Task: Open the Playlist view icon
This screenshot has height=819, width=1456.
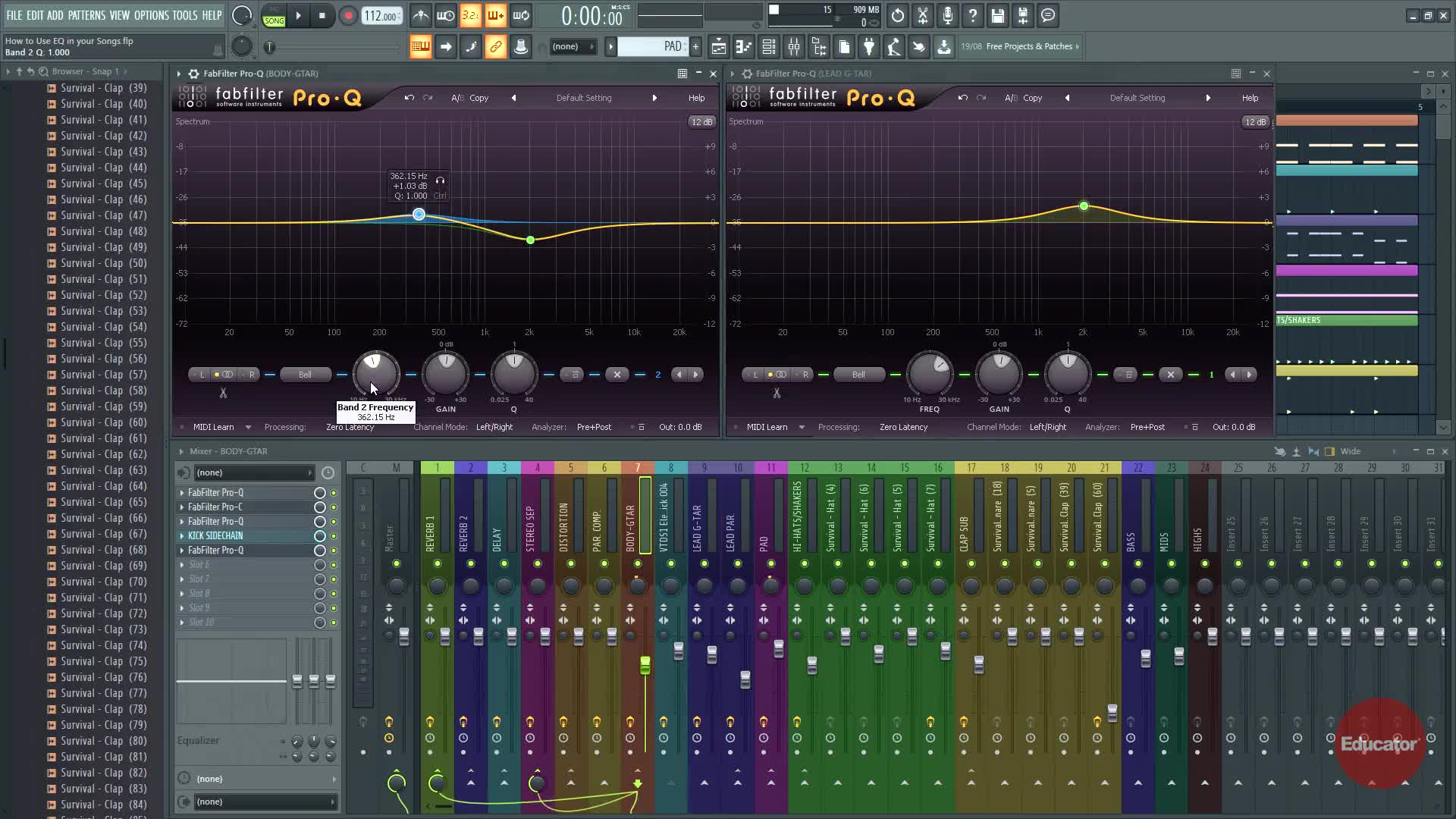Action: tap(718, 47)
